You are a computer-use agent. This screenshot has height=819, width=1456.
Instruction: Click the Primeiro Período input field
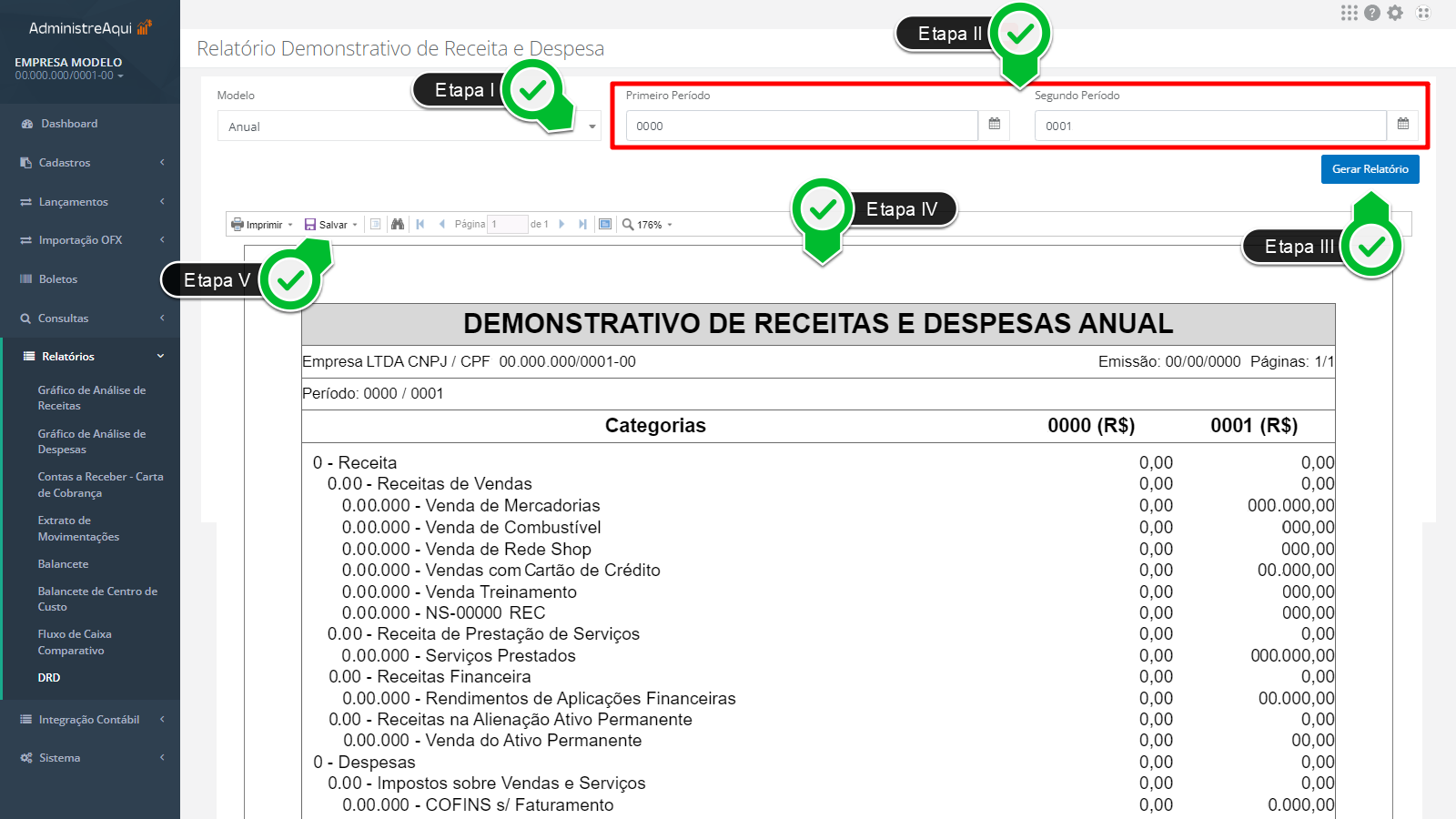tap(801, 126)
